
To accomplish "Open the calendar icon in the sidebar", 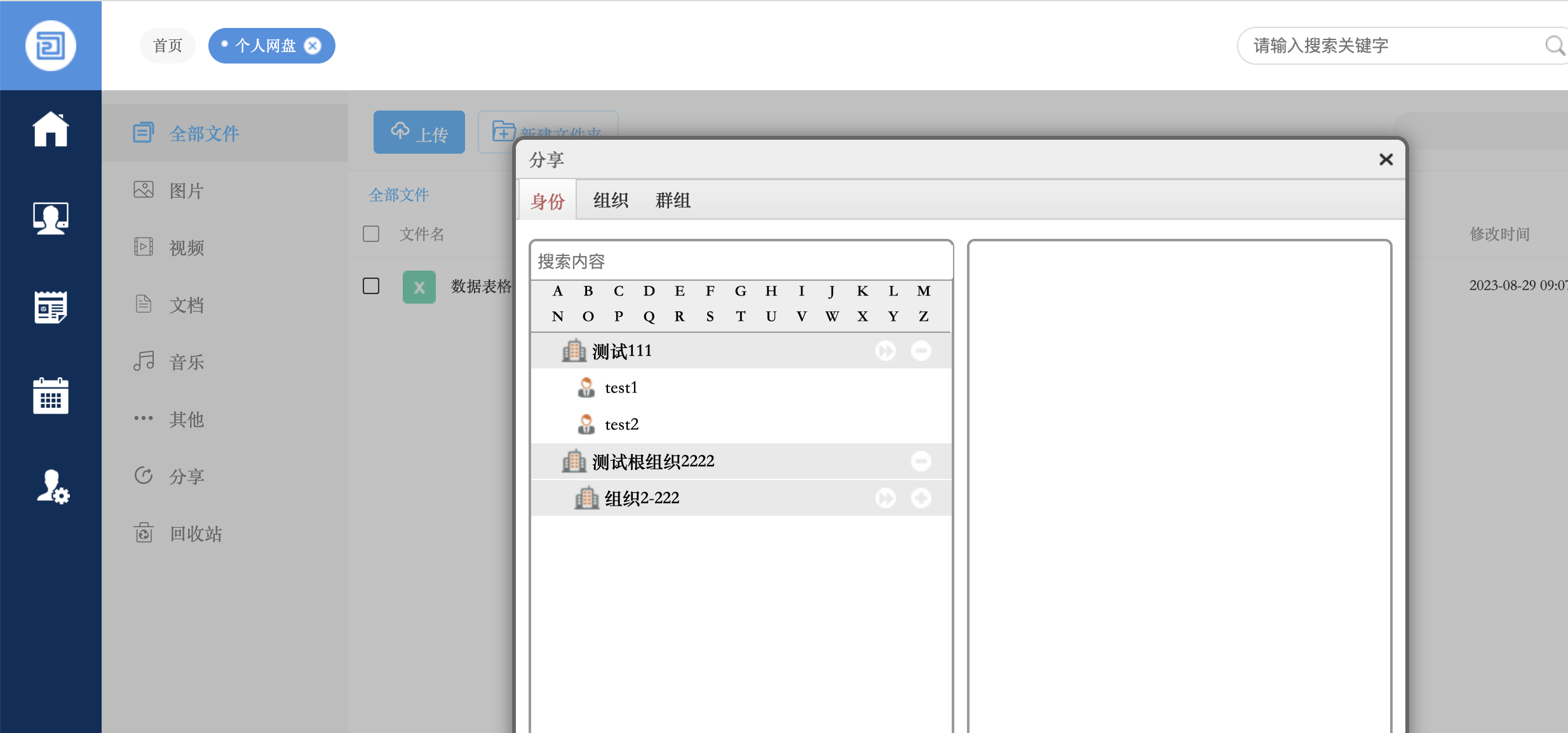I will (50, 396).
